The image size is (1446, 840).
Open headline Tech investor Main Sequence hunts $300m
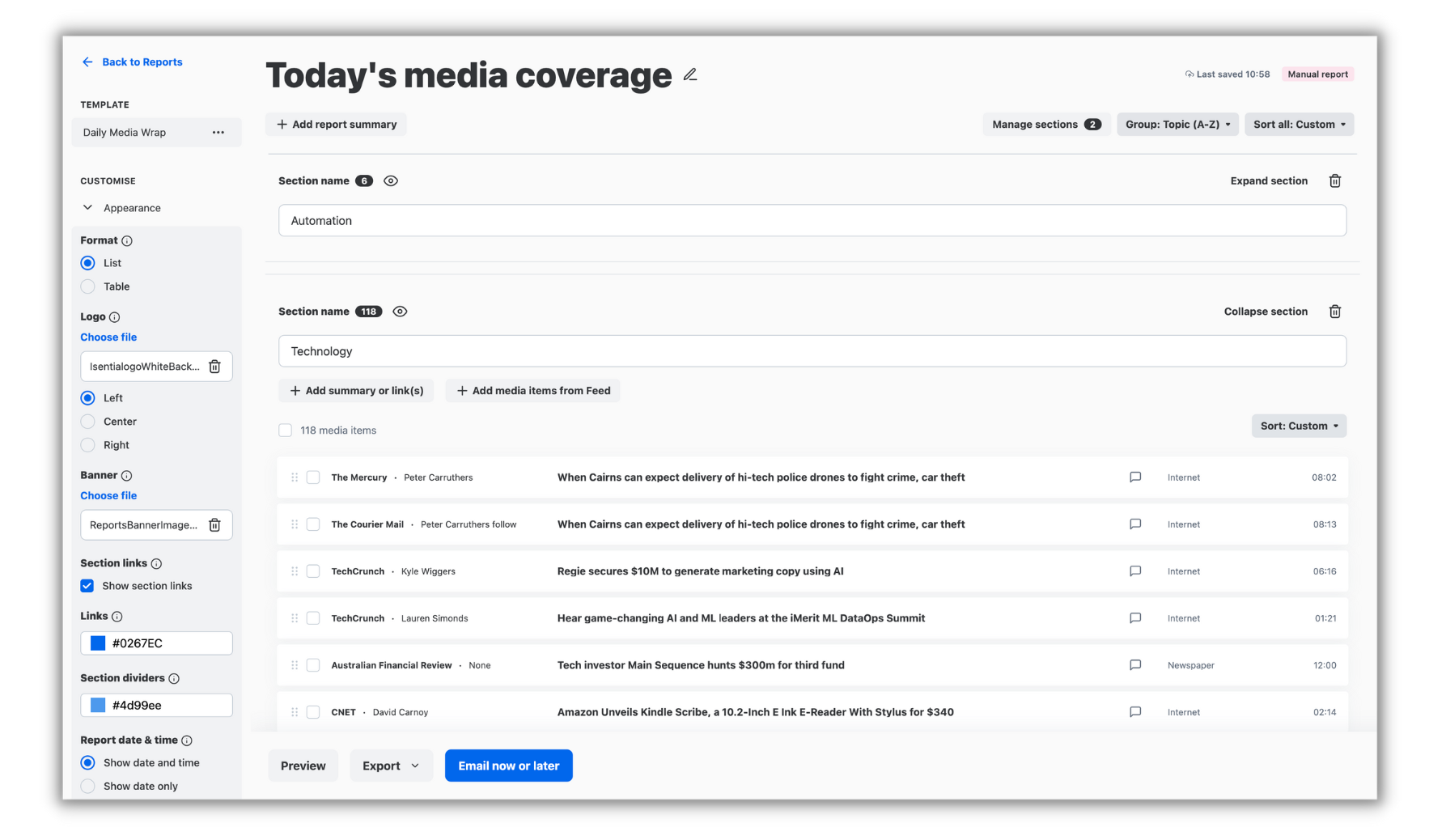tap(701, 665)
